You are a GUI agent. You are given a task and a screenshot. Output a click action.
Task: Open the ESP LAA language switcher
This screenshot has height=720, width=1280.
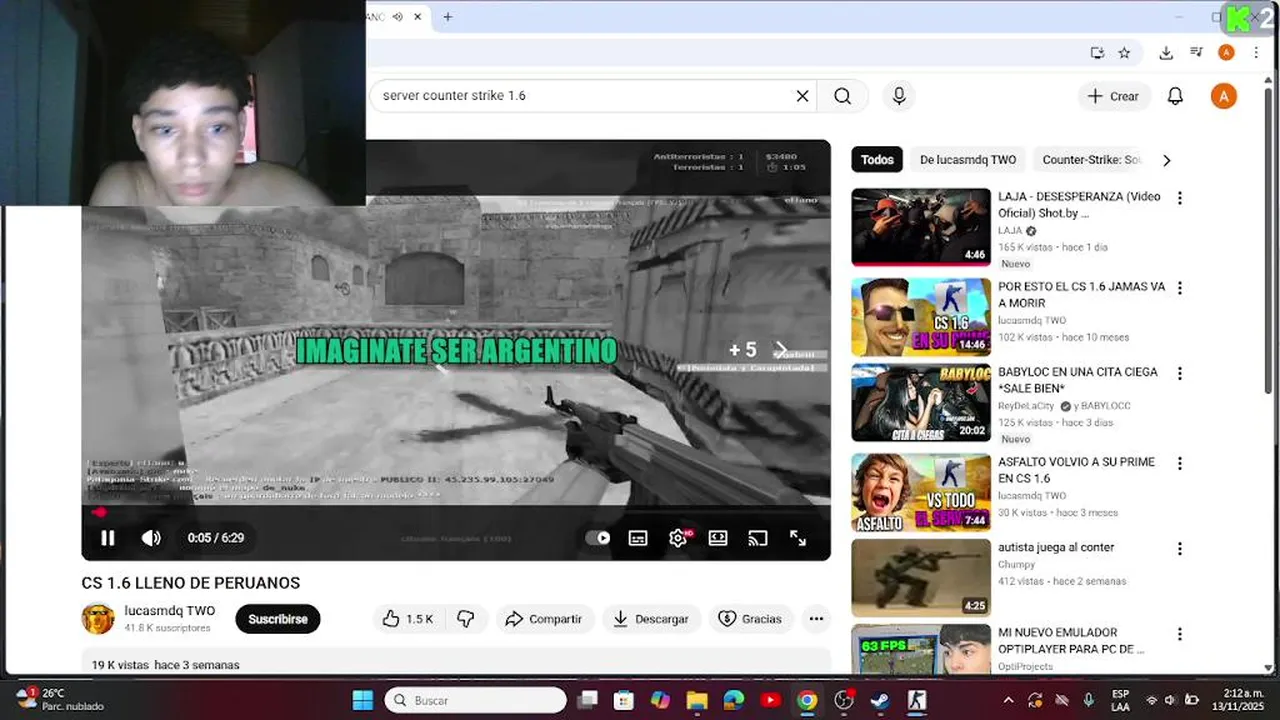click(1121, 700)
